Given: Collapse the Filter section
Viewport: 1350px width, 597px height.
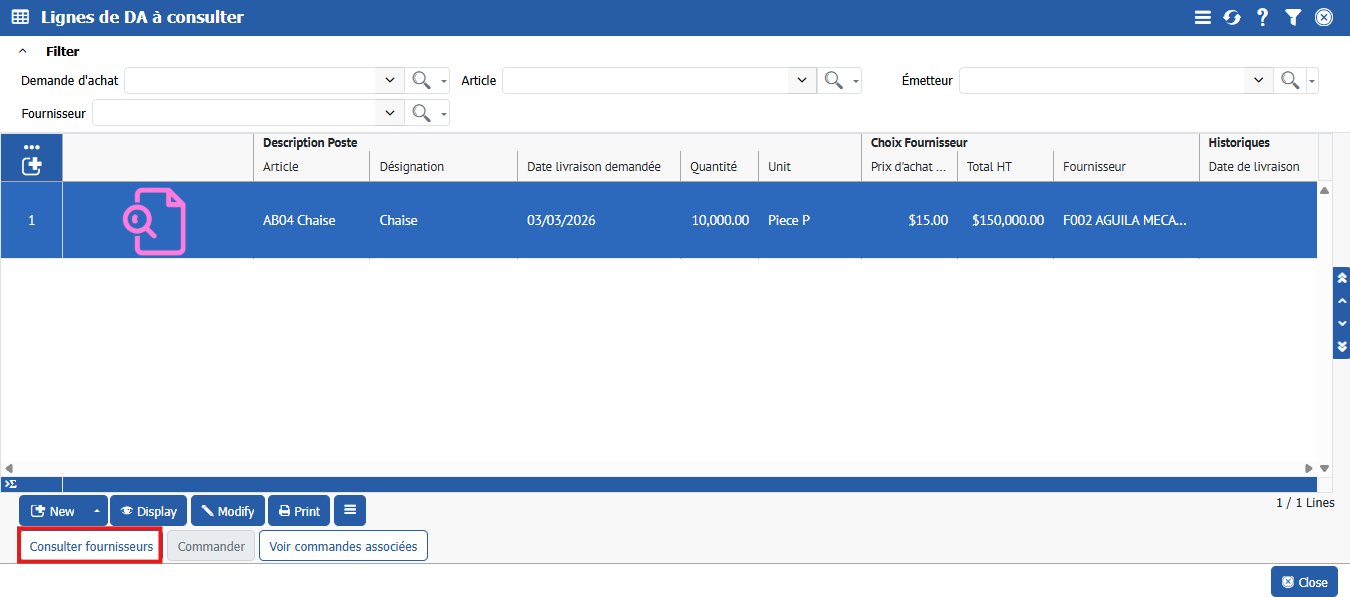Looking at the screenshot, I should [23, 51].
